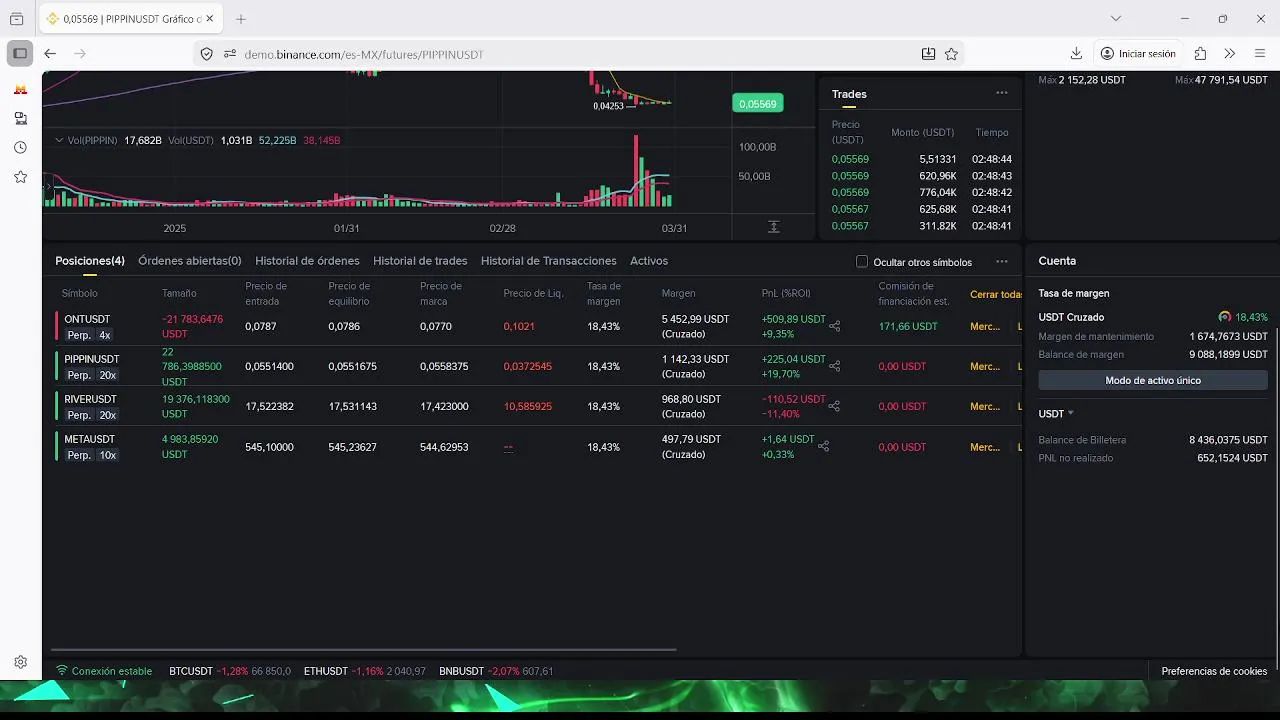Click Merc... close button for PIPPINUSDT
Image resolution: width=1280 pixels, height=720 pixels.
click(x=985, y=366)
